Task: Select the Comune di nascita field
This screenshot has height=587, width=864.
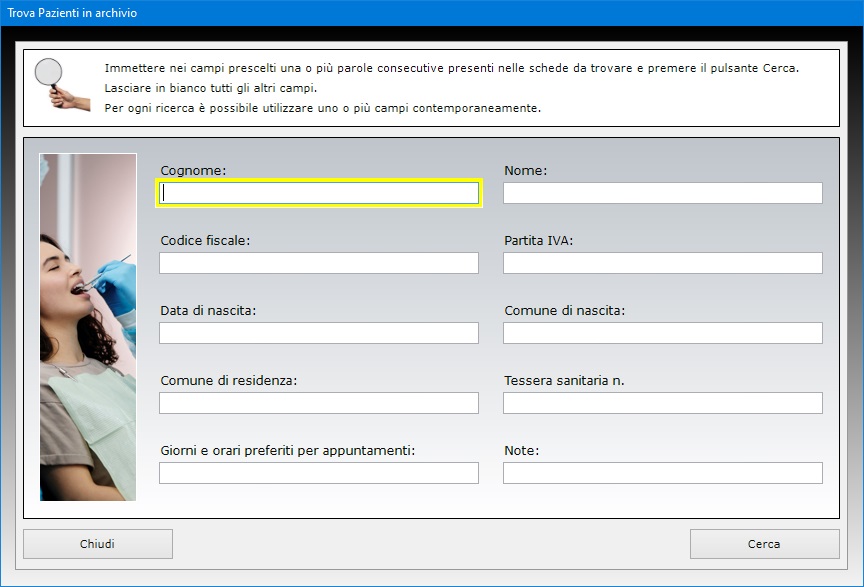Action: [x=663, y=333]
